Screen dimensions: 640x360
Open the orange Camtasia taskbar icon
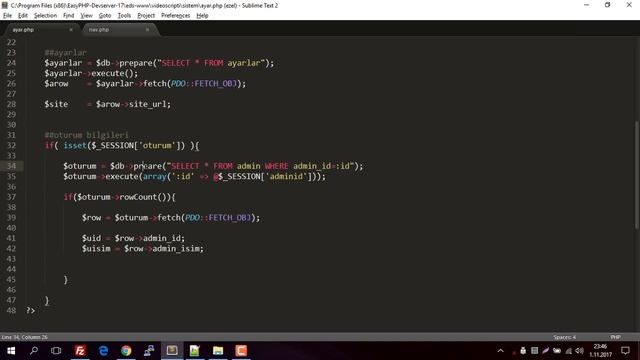click(x=241, y=351)
